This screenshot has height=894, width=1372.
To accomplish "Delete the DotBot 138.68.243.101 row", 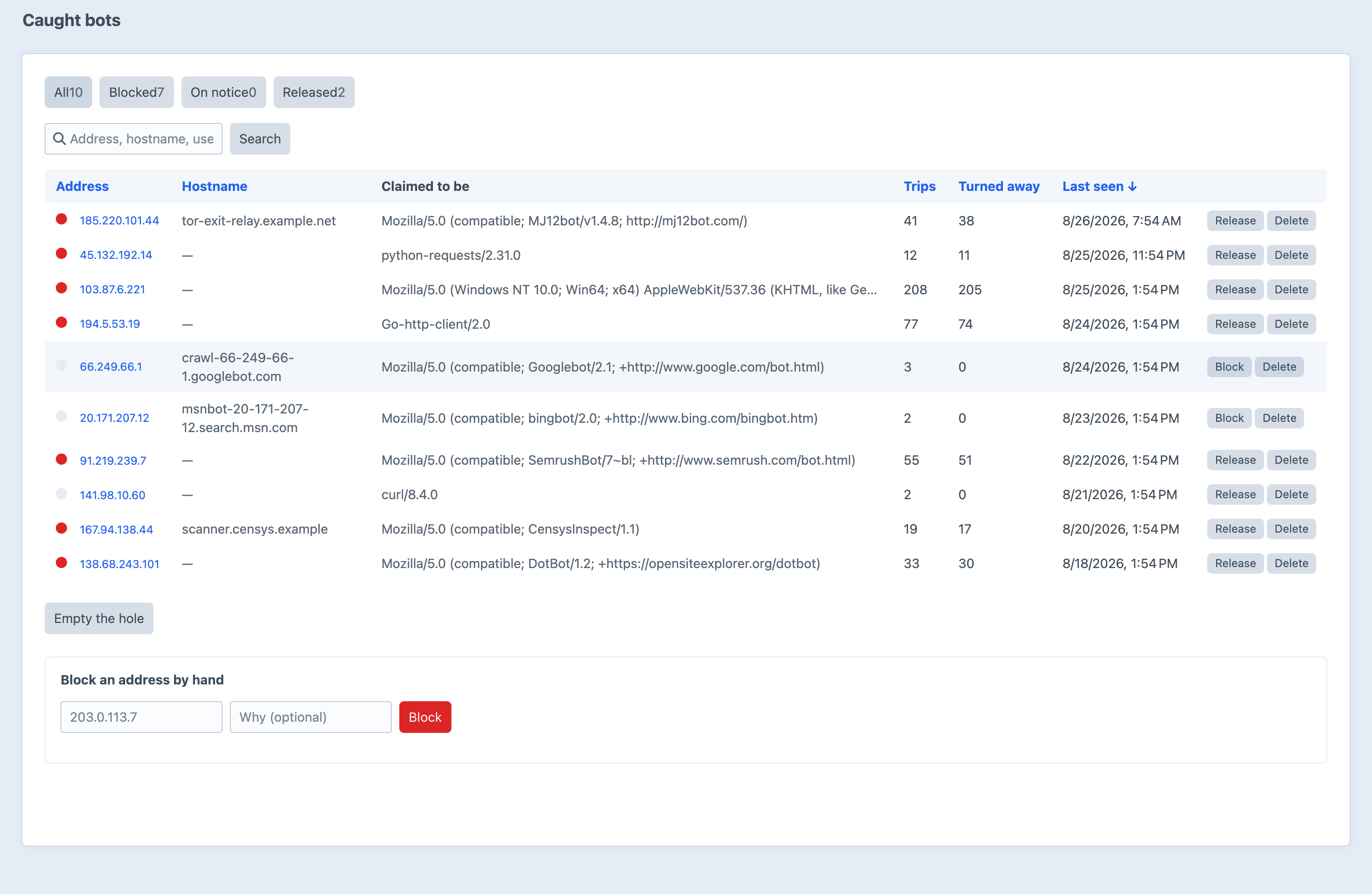I will click(1291, 563).
